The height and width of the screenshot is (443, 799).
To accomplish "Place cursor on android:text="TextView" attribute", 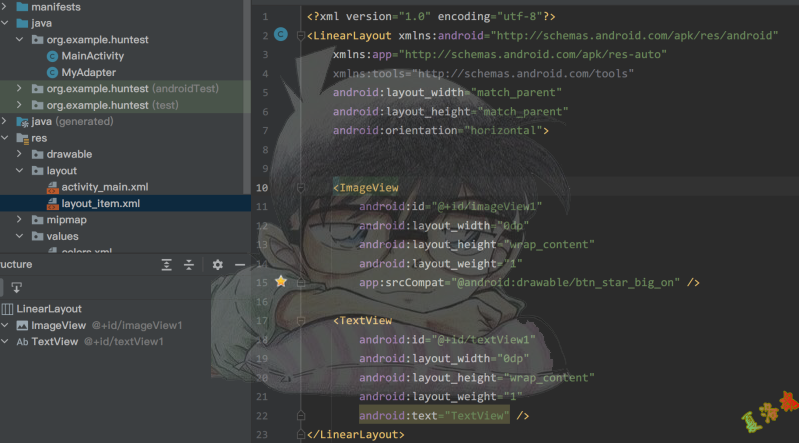I will (x=433, y=415).
